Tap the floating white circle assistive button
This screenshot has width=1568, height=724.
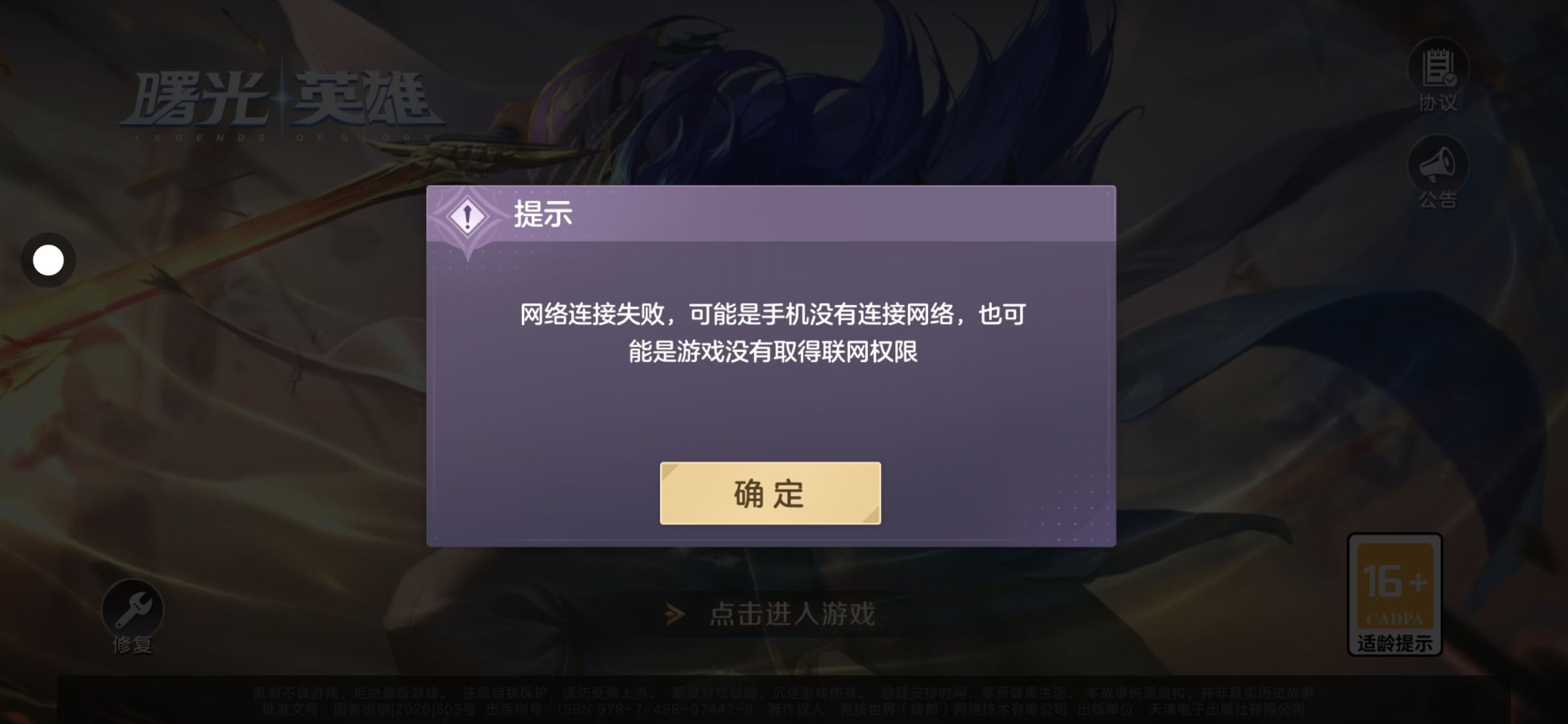pyautogui.click(x=48, y=260)
